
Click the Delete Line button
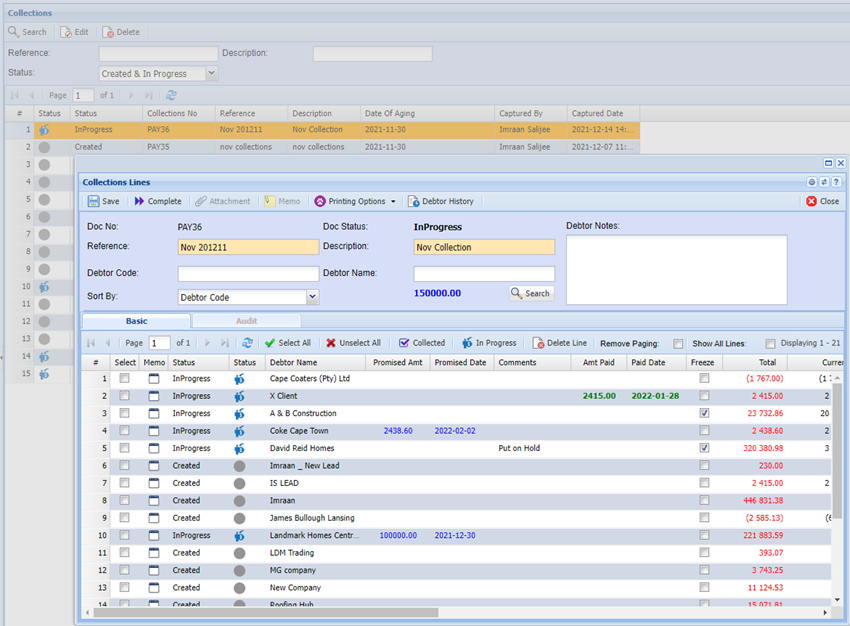[560, 343]
